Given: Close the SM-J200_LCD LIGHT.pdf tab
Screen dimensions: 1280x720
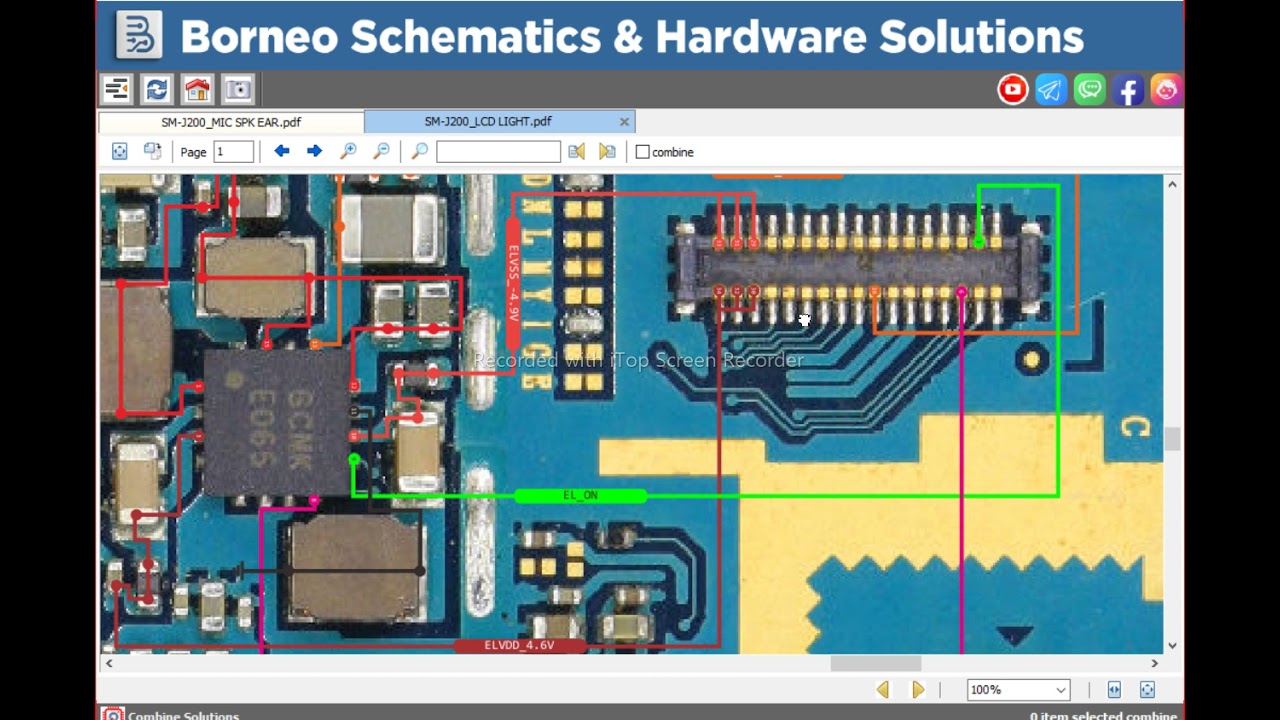Looking at the screenshot, I should click(x=625, y=122).
